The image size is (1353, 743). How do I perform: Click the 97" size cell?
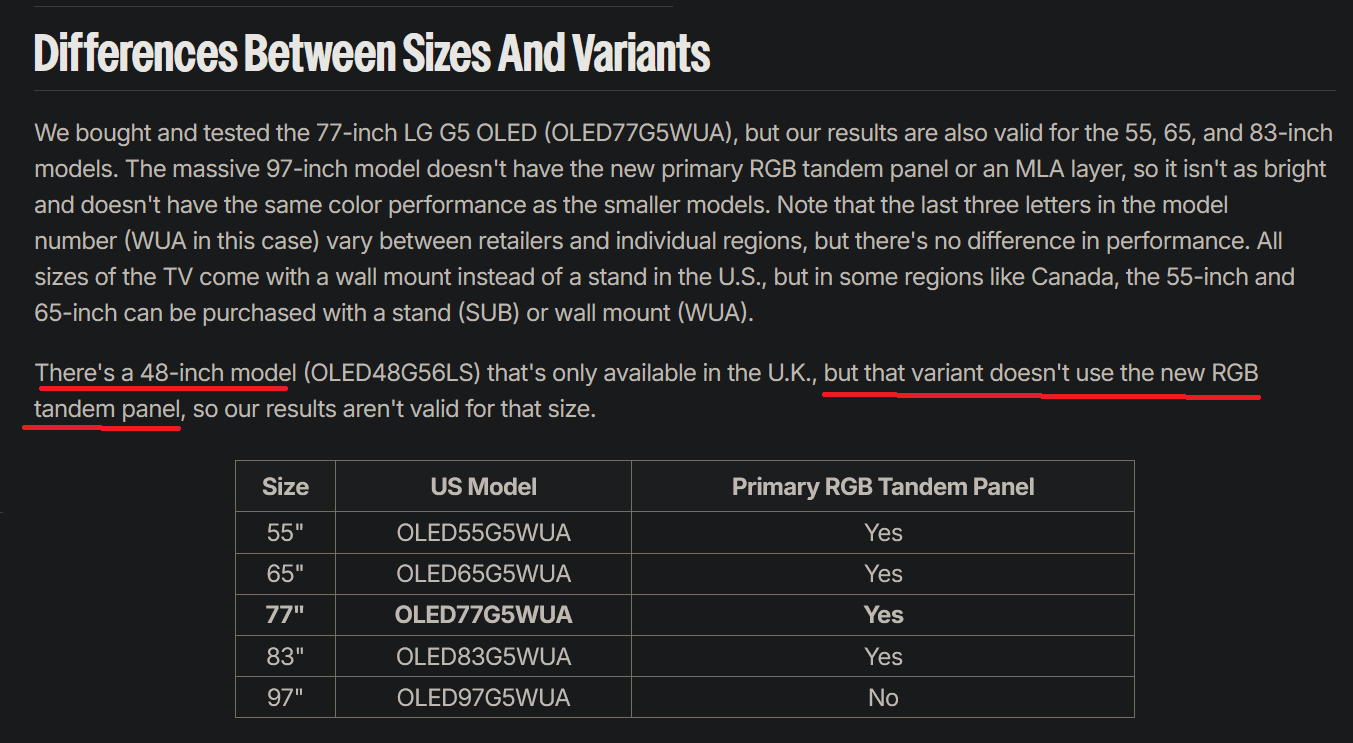(x=285, y=698)
